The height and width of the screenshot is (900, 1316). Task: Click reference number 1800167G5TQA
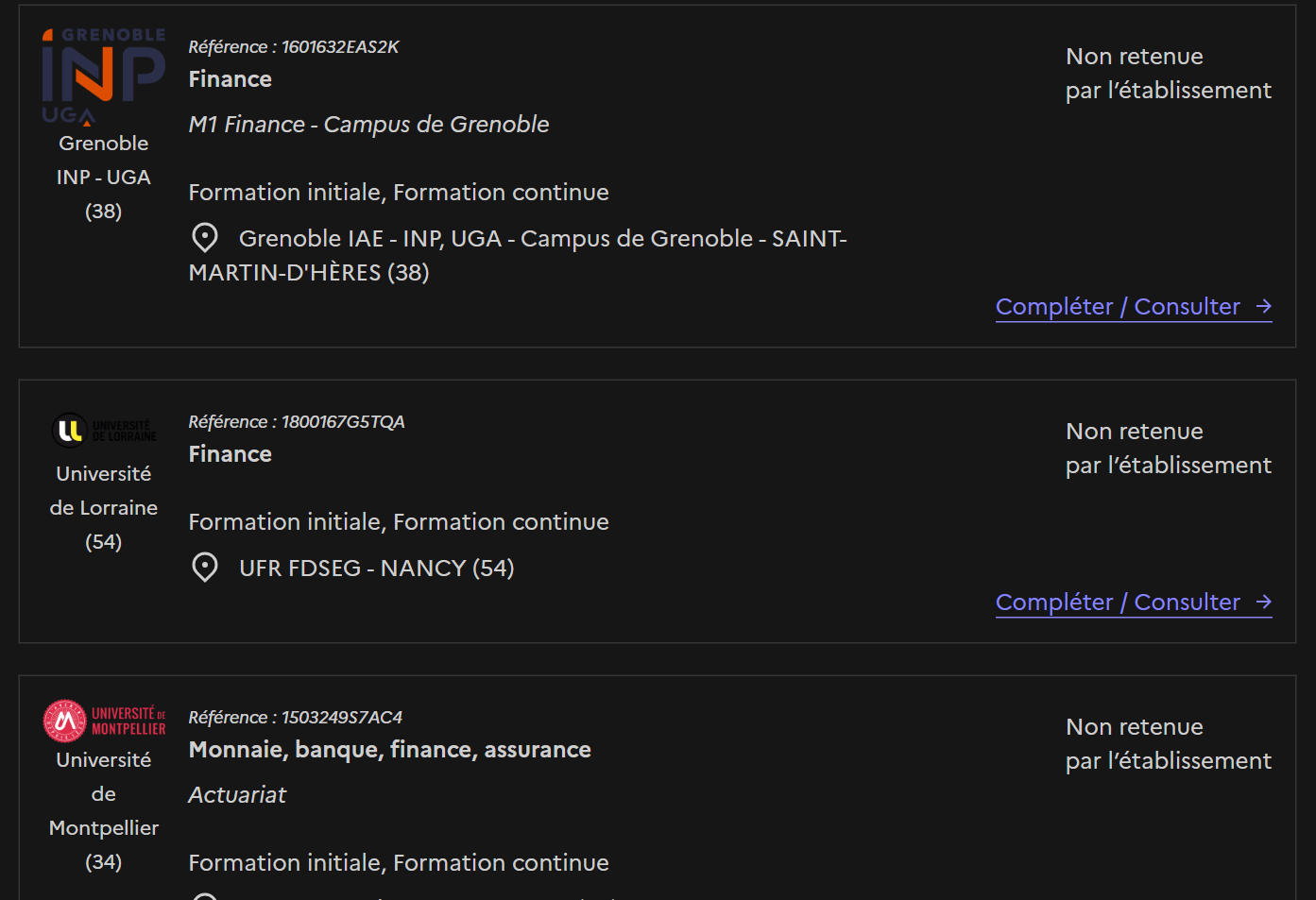click(x=343, y=422)
